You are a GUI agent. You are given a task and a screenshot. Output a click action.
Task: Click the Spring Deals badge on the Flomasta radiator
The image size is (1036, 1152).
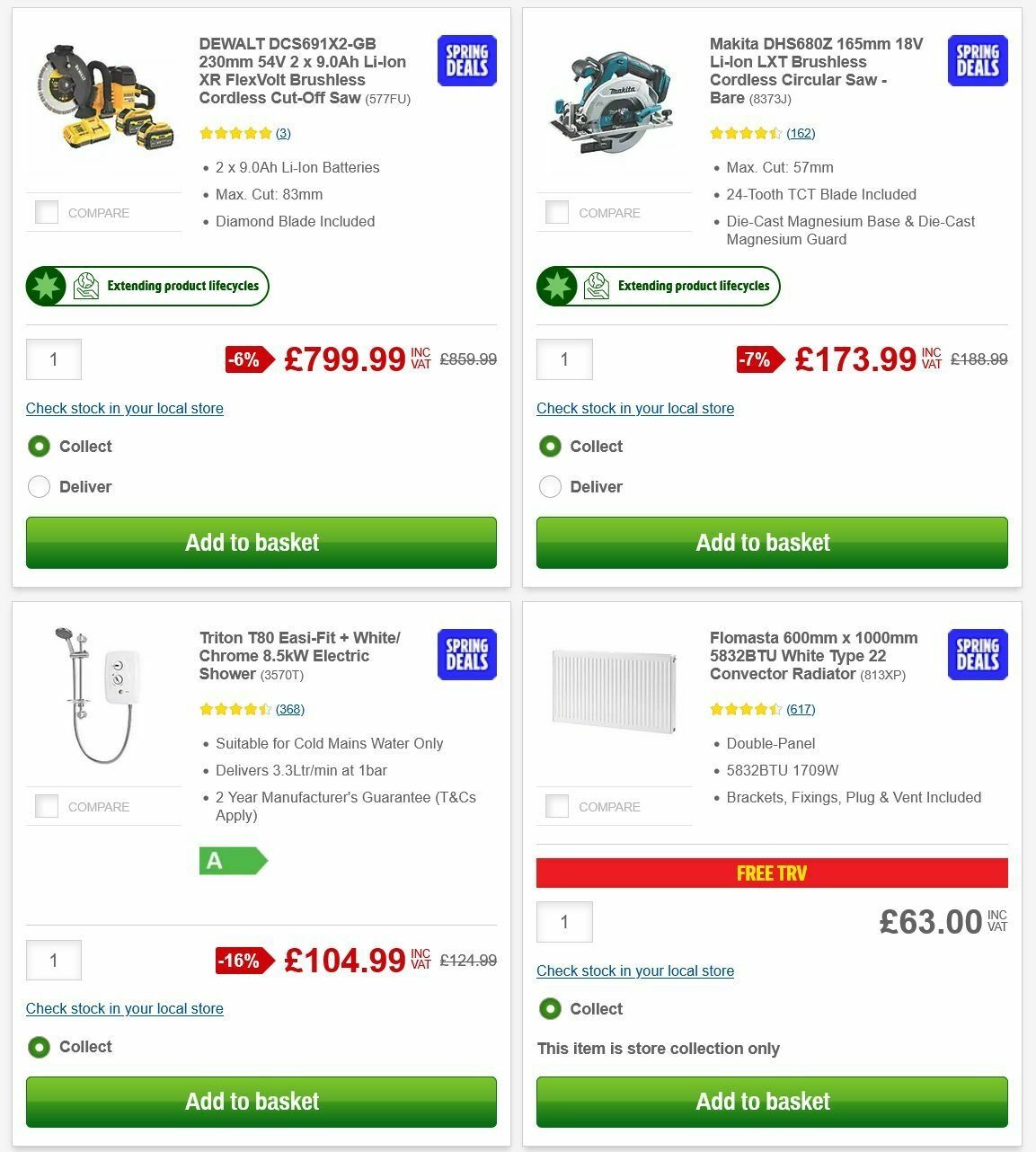point(977,655)
